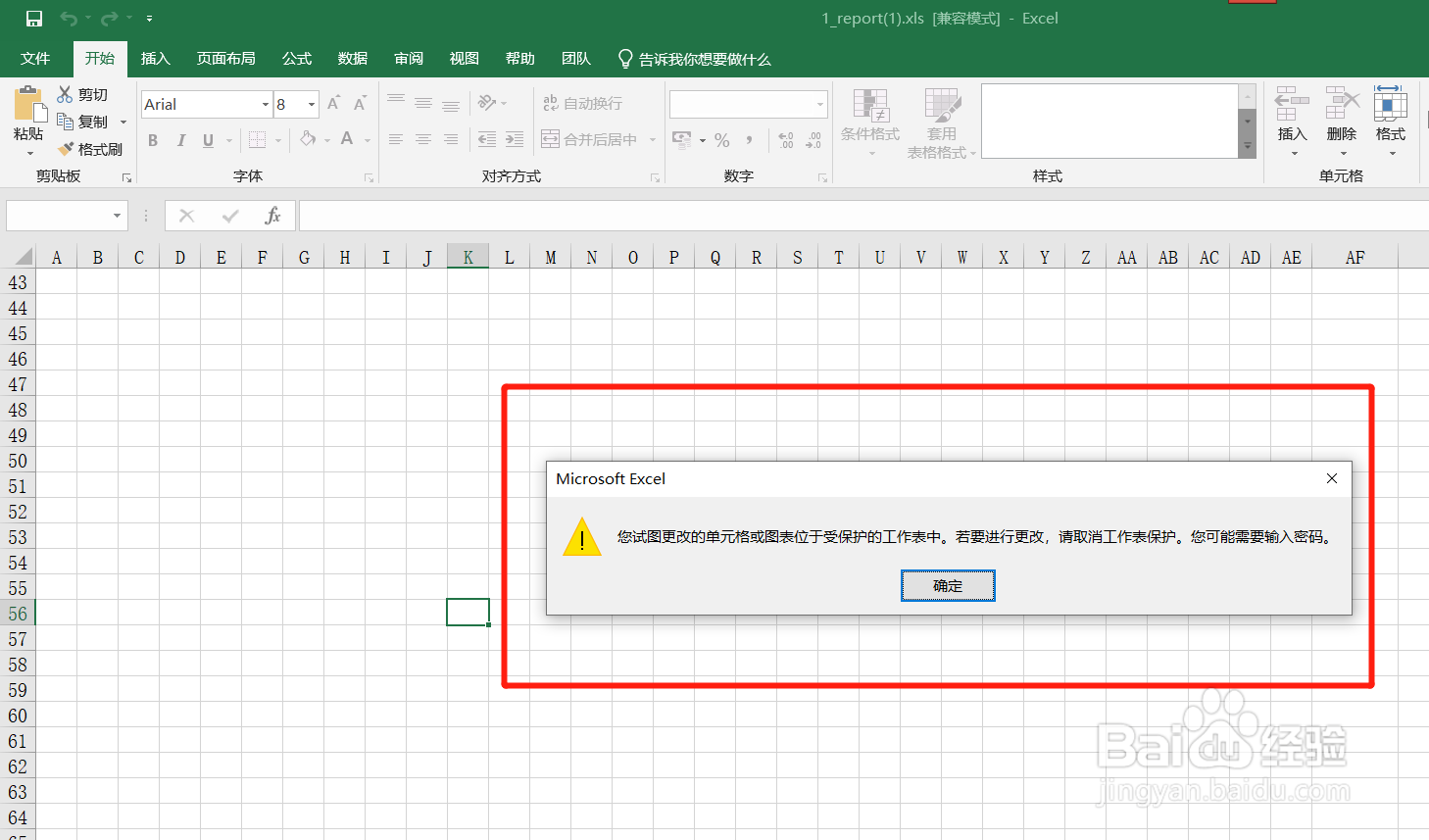
Task: Click the 剪切 (Cut) icon
Action: pyautogui.click(x=86, y=93)
